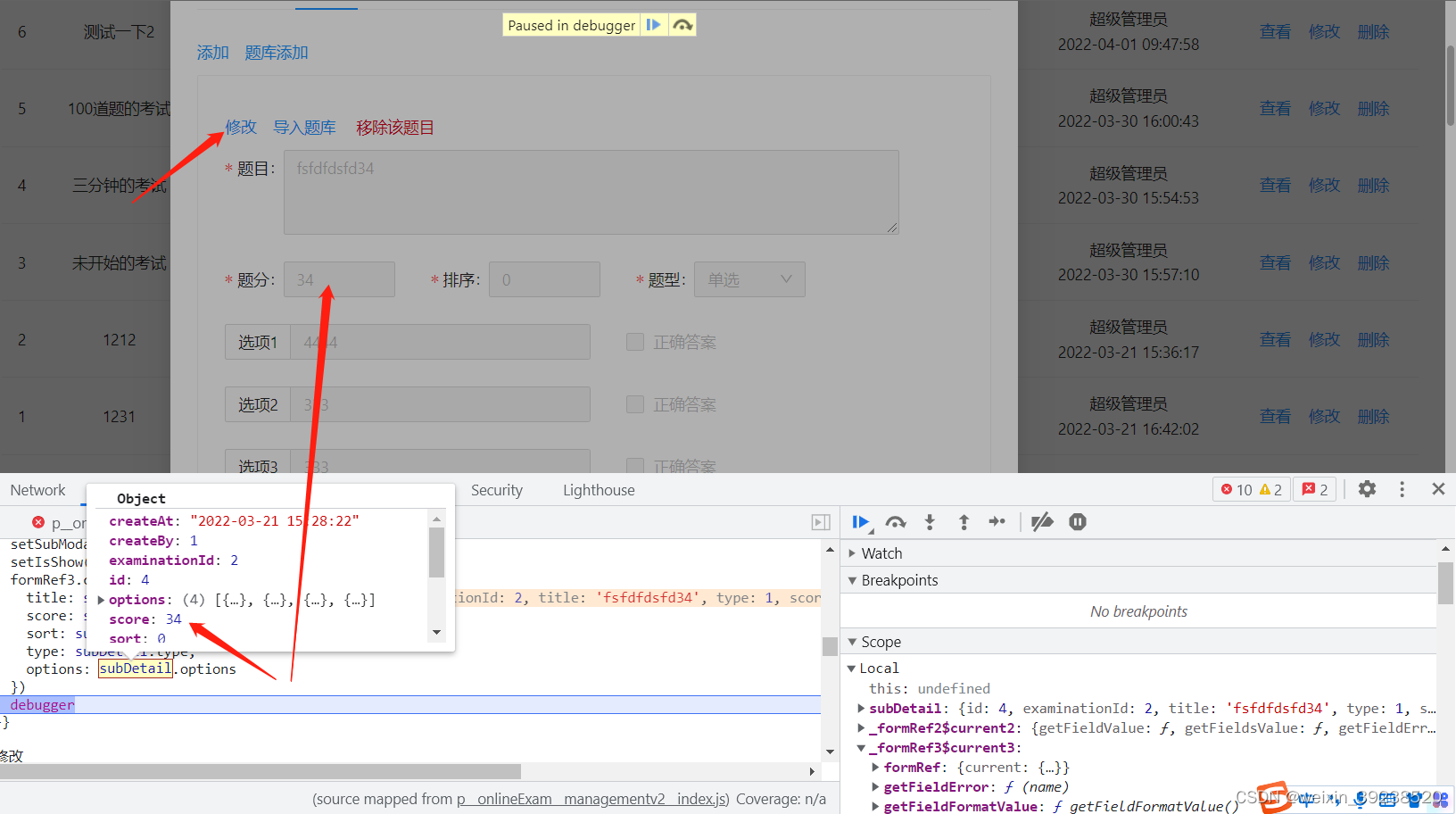The height and width of the screenshot is (814, 1456).
Task: Click 查看 for the 测试一下2 row
Action: (1275, 32)
